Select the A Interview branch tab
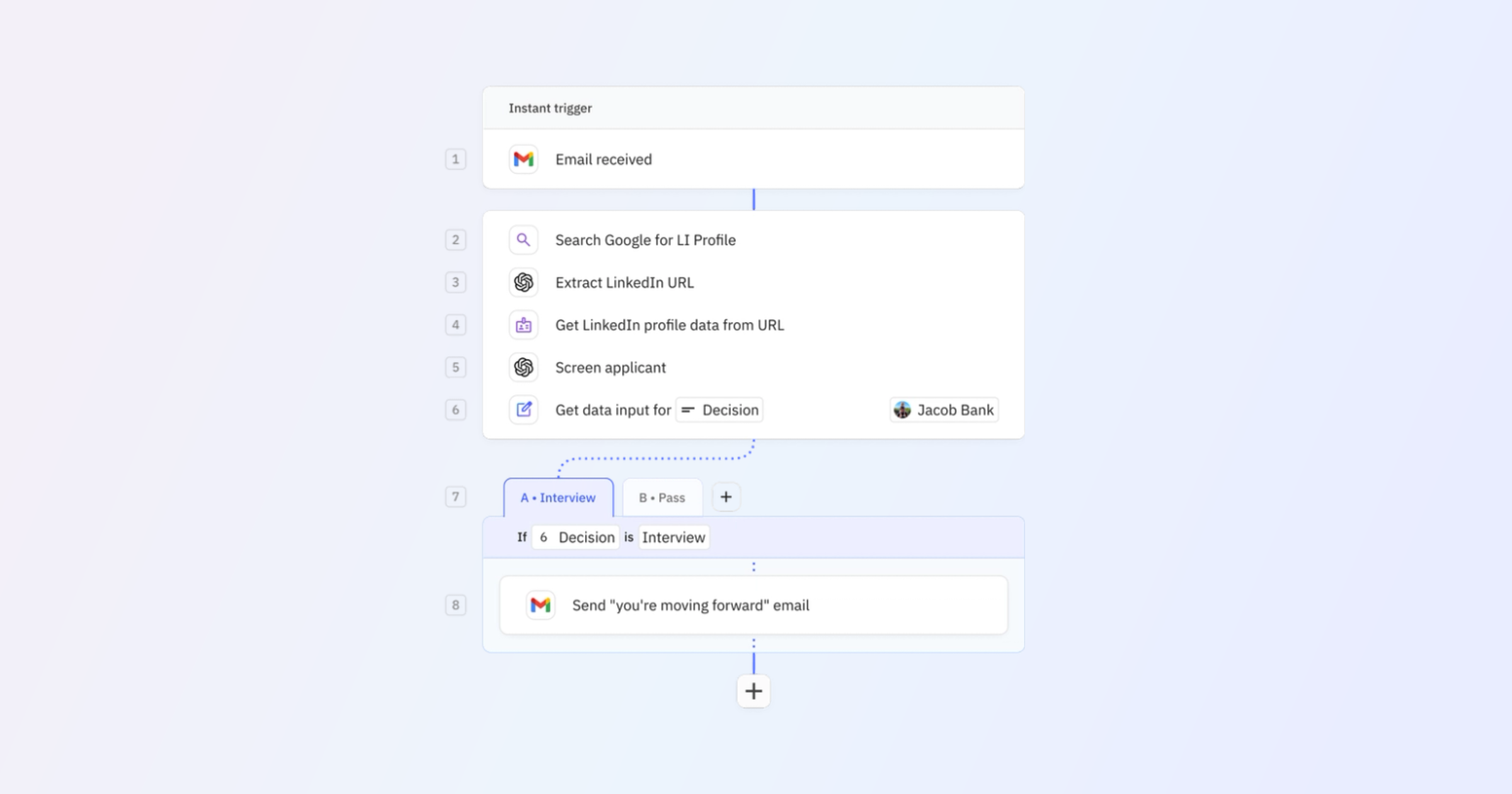 point(558,497)
